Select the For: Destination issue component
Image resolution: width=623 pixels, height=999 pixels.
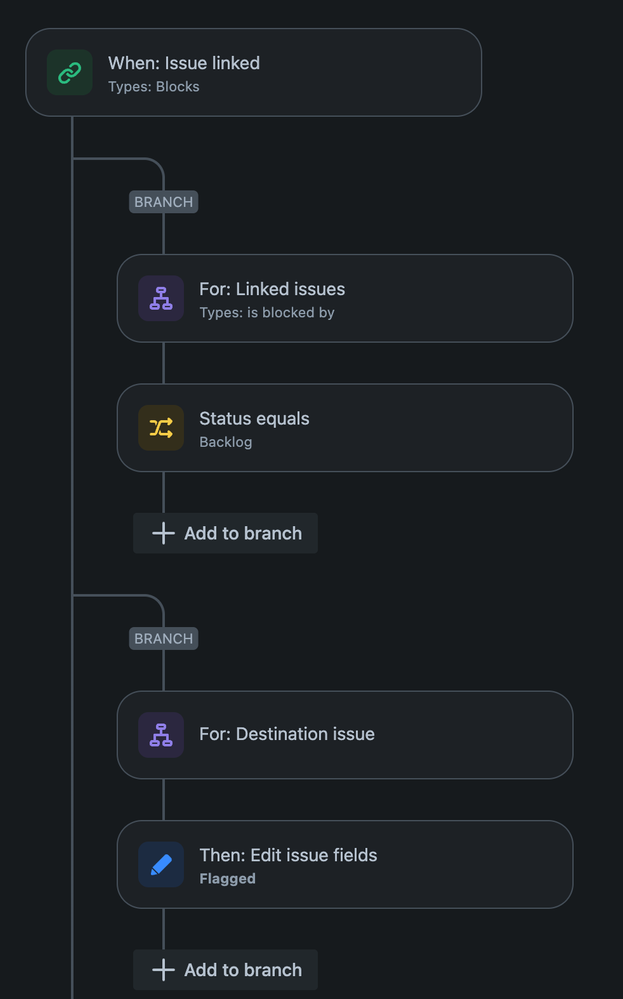345,735
